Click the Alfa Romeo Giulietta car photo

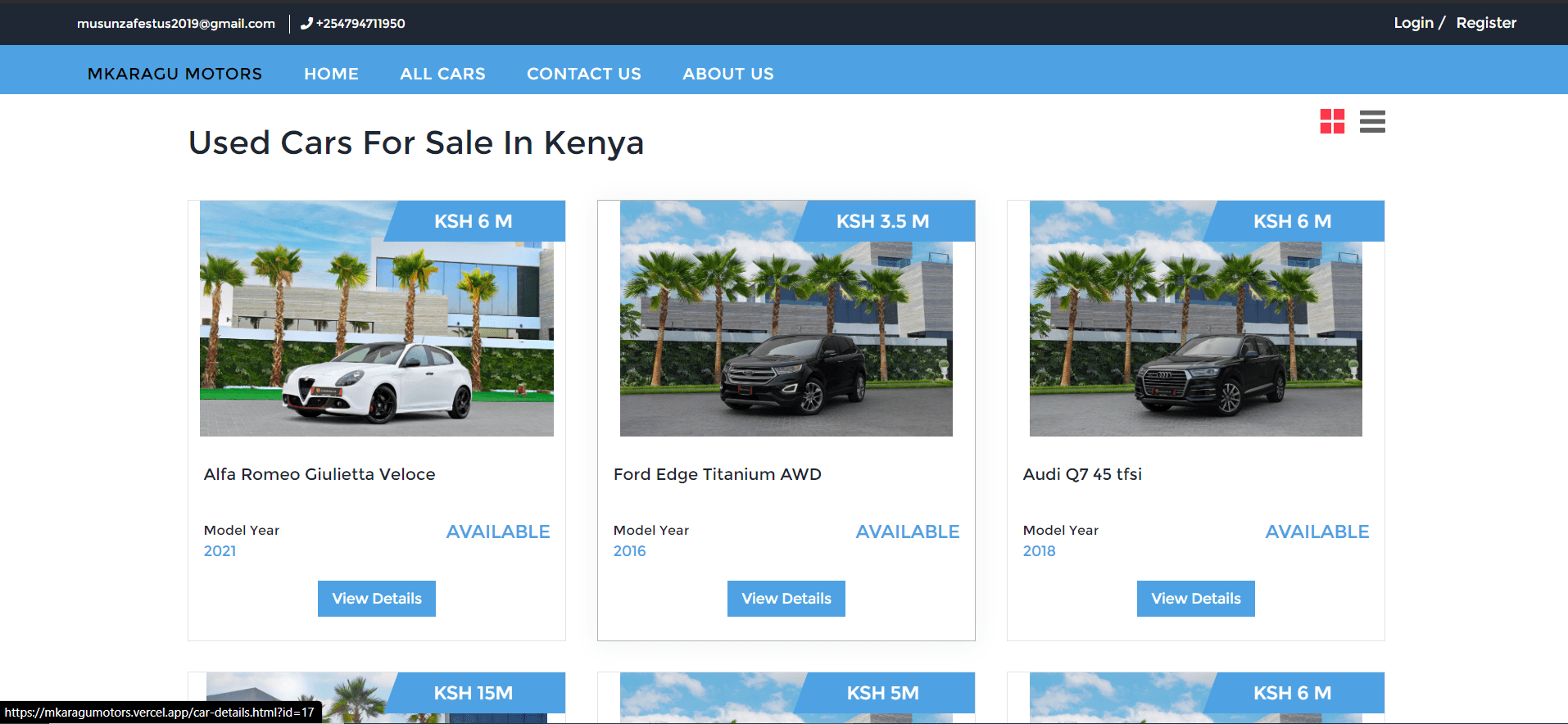(x=377, y=319)
